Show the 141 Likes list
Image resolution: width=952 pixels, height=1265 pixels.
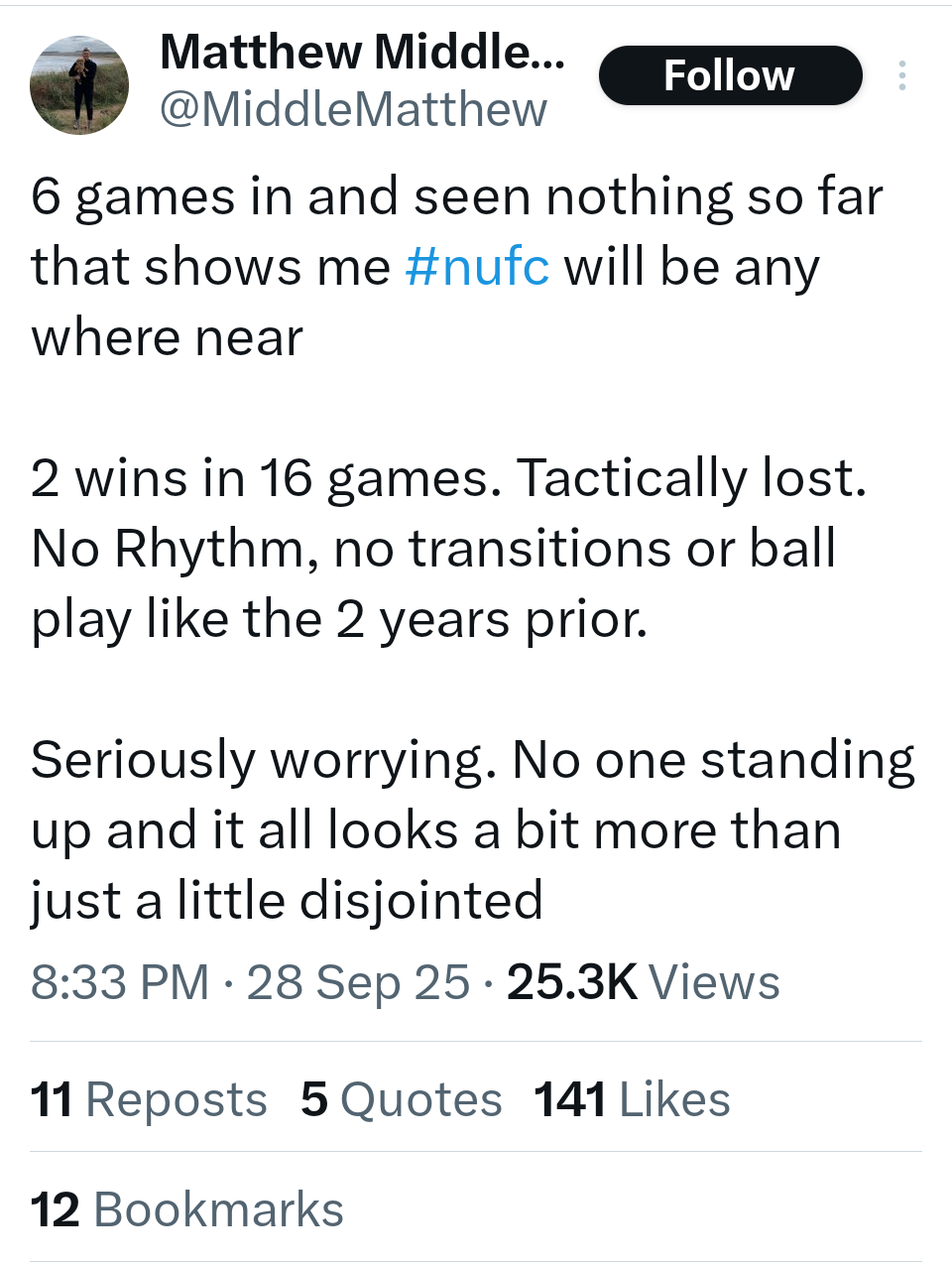[632, 1099]
